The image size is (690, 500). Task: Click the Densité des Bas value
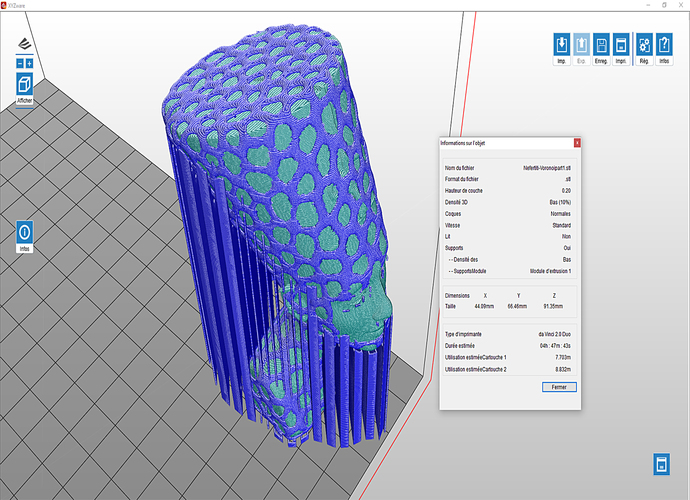click(567, 259)
